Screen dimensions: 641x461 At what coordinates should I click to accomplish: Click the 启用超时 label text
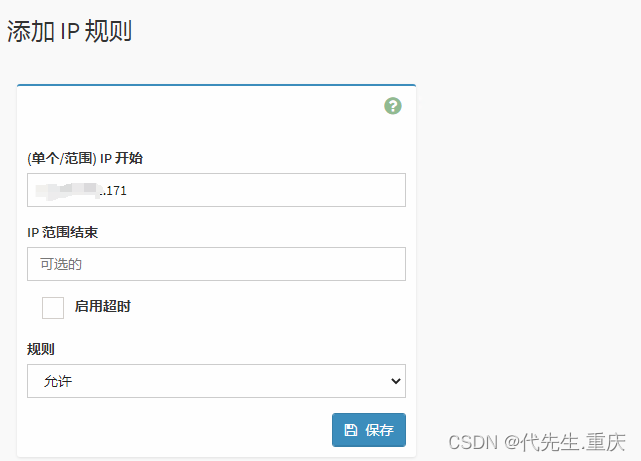pyautogui.click(x=102, y=307)
